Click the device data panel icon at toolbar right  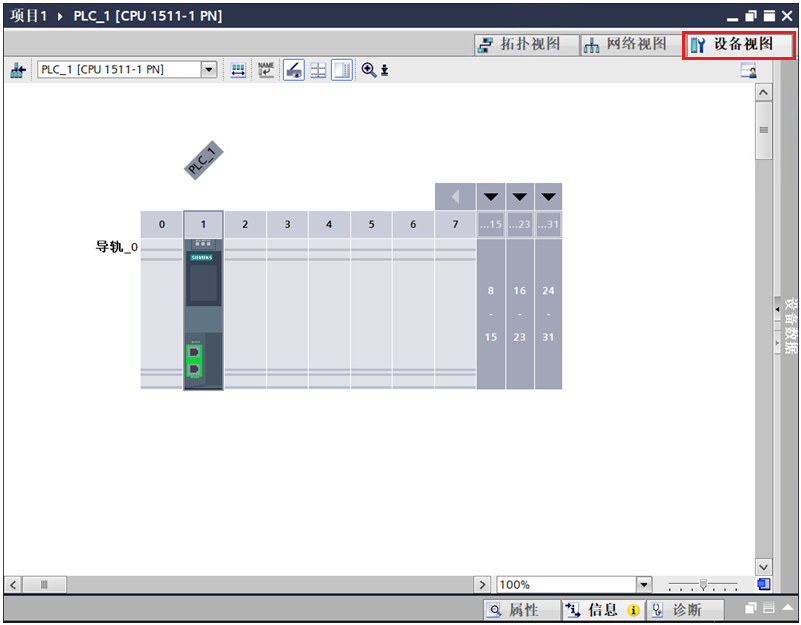749,71
